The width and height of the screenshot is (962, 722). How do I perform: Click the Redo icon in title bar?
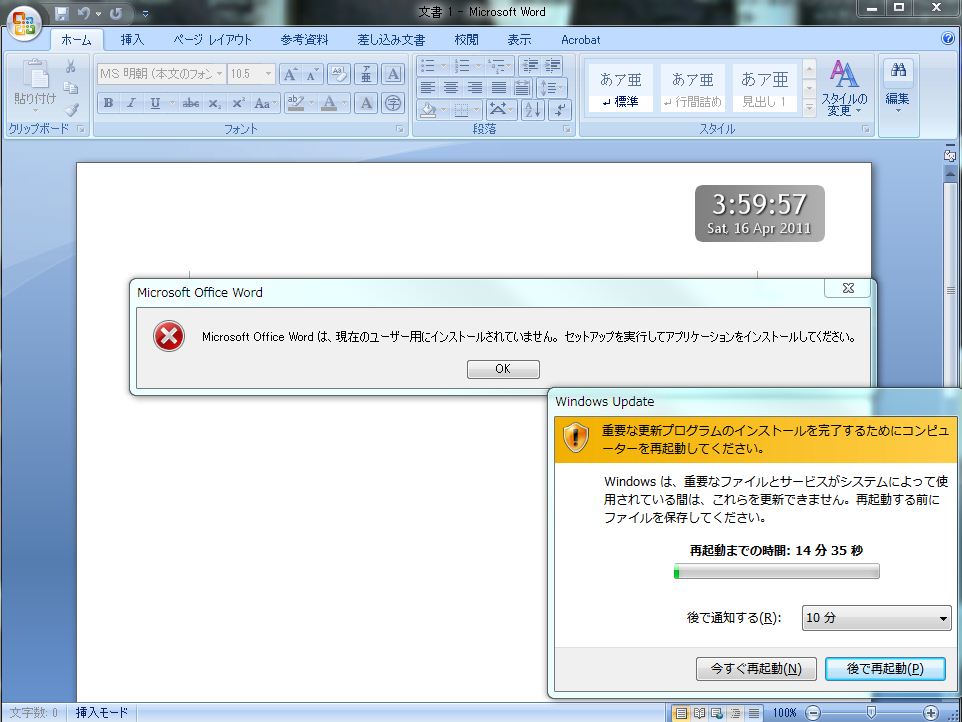point(116,13)
